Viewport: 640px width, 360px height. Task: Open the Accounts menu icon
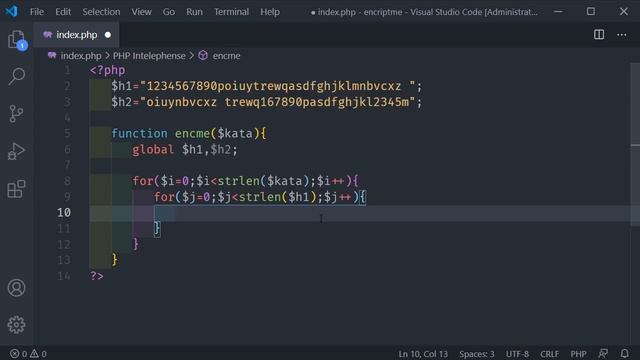(x=17, y=288)
